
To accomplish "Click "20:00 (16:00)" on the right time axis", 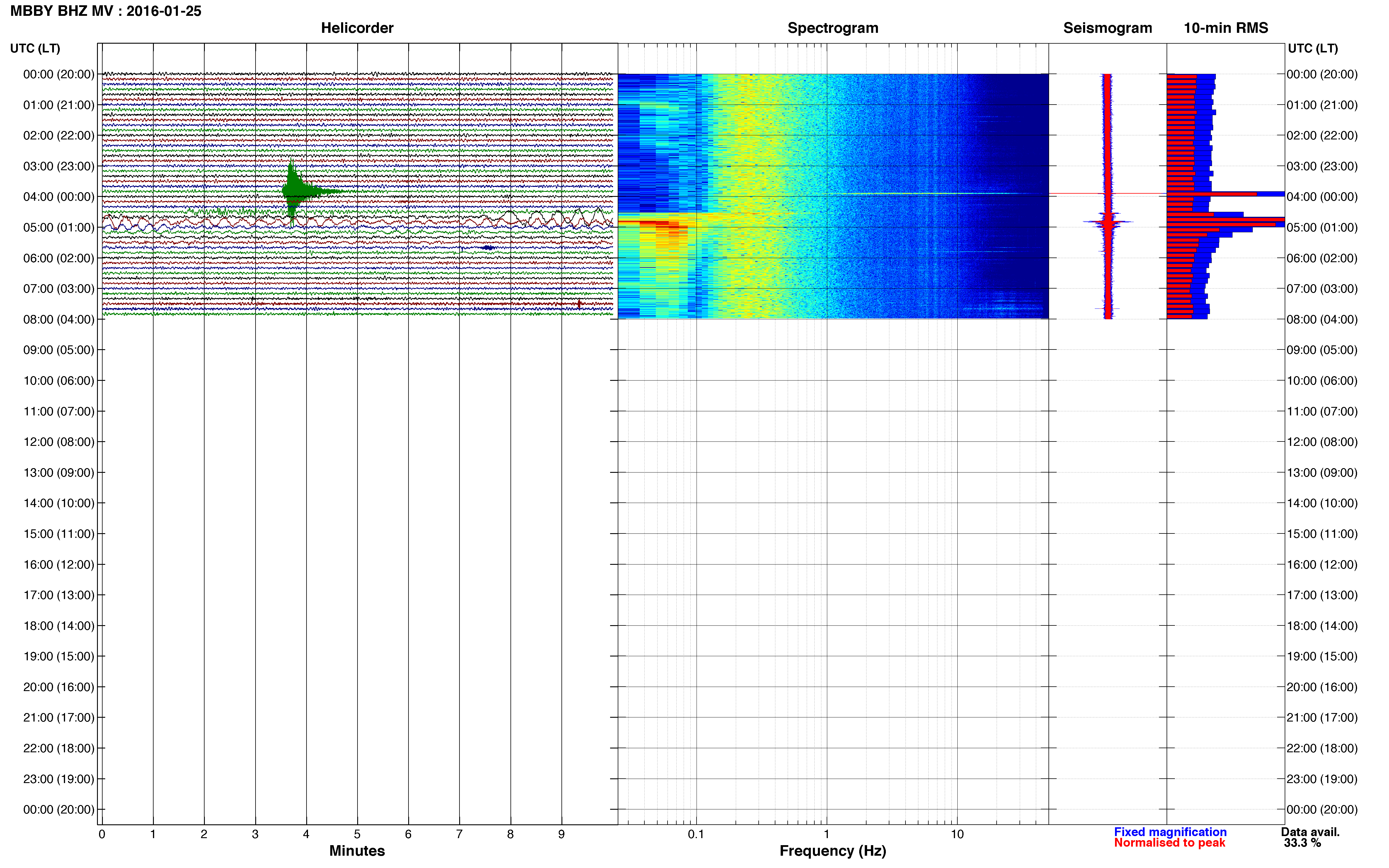I will [1322, 687].
